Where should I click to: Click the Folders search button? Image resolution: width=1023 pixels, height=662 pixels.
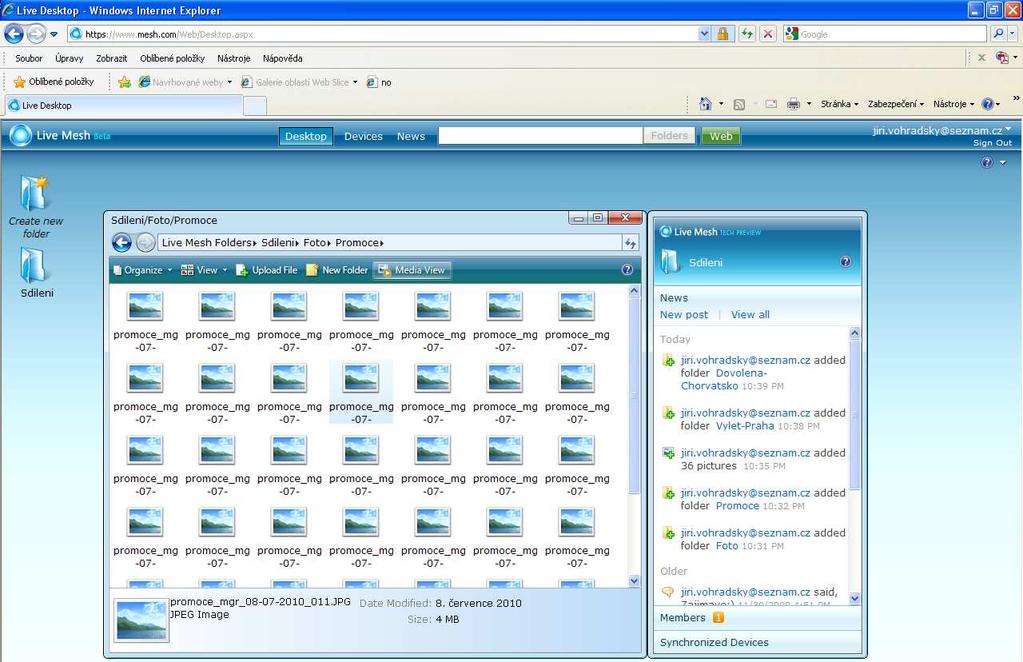click(669, 136)
